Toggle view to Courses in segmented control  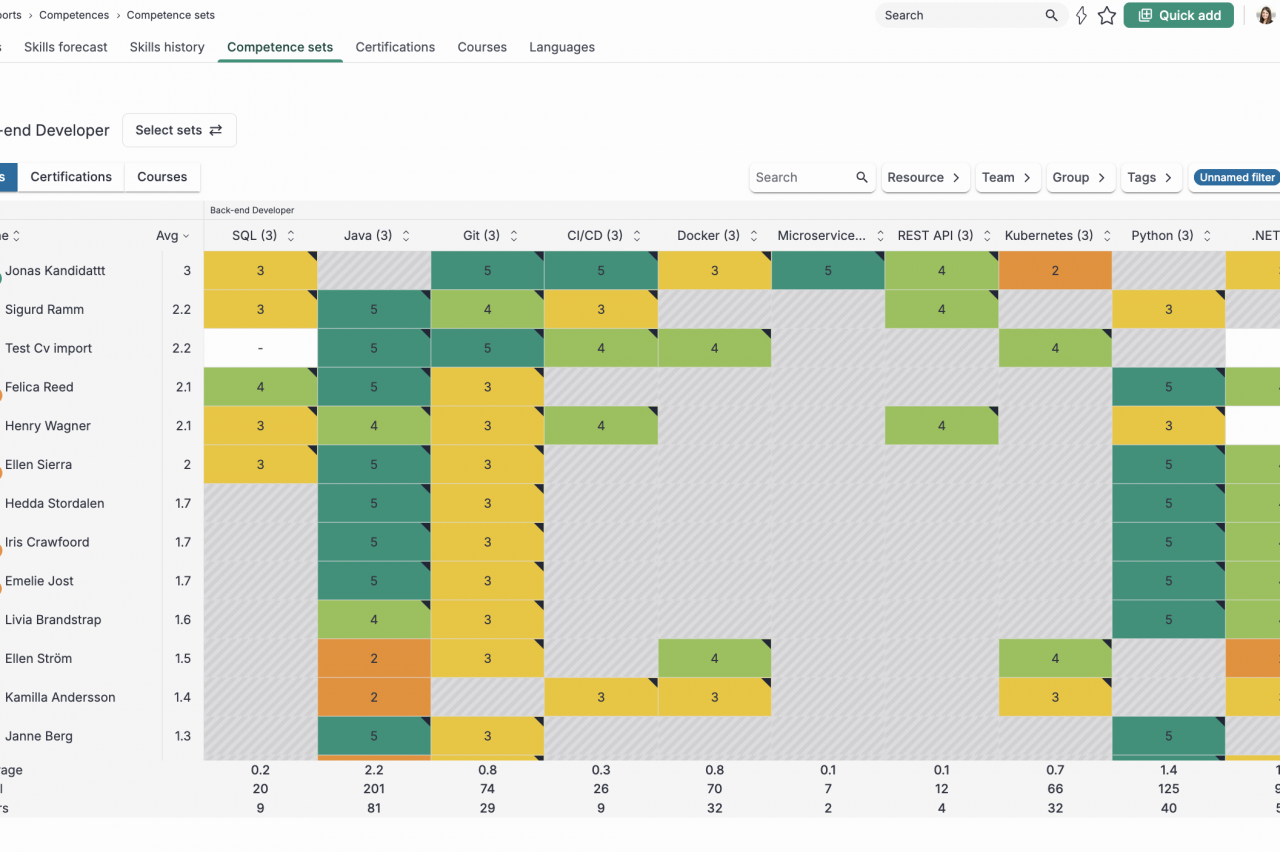[x=162, y=177]
